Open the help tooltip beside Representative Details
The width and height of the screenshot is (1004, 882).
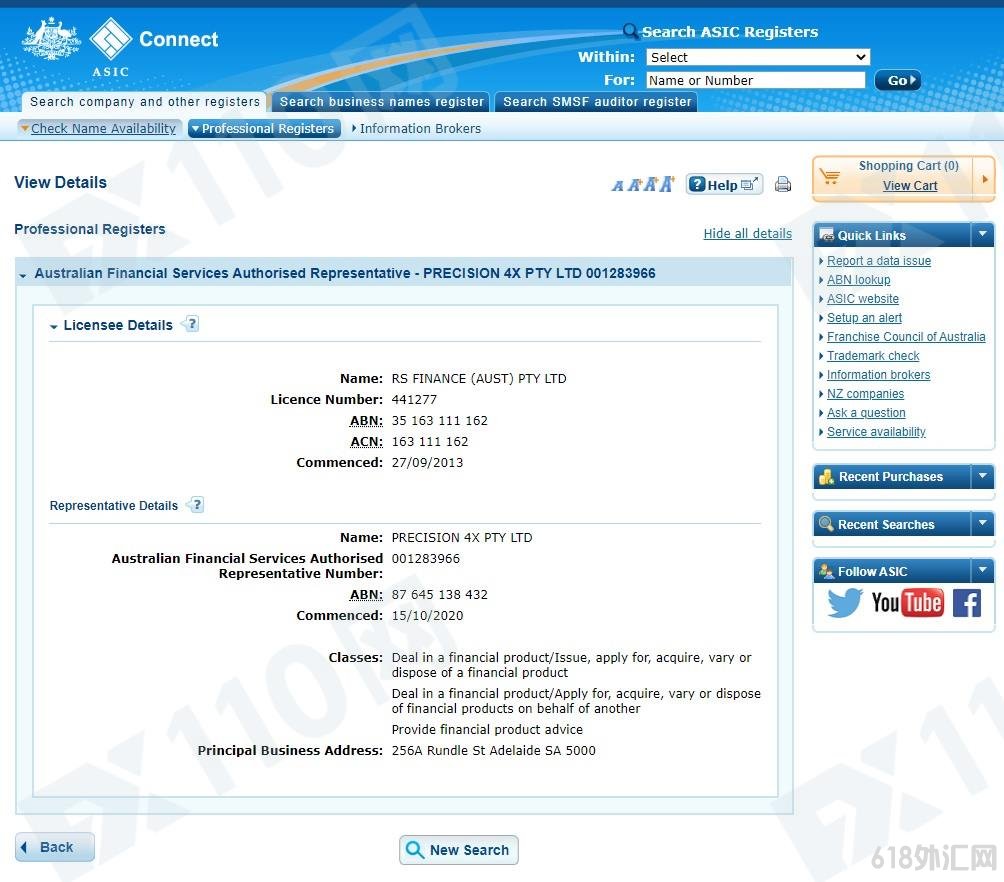197,505
